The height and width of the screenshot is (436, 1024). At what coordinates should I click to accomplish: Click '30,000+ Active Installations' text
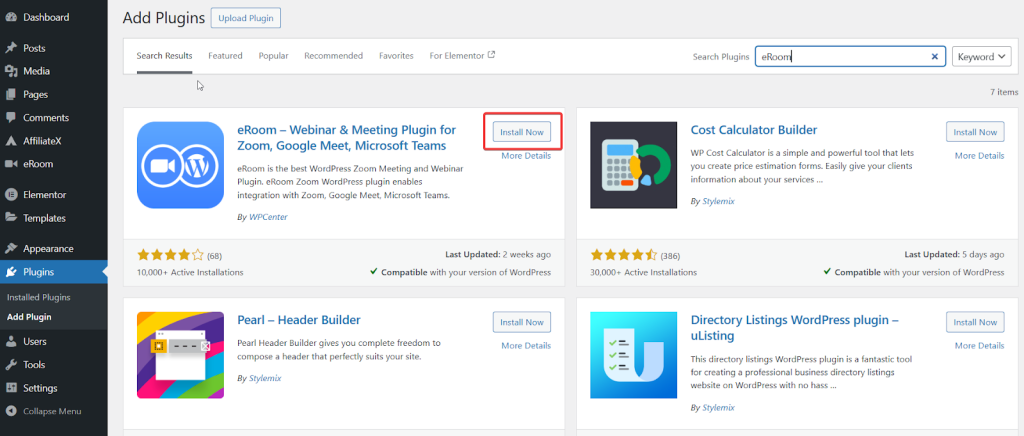point(643,272)
